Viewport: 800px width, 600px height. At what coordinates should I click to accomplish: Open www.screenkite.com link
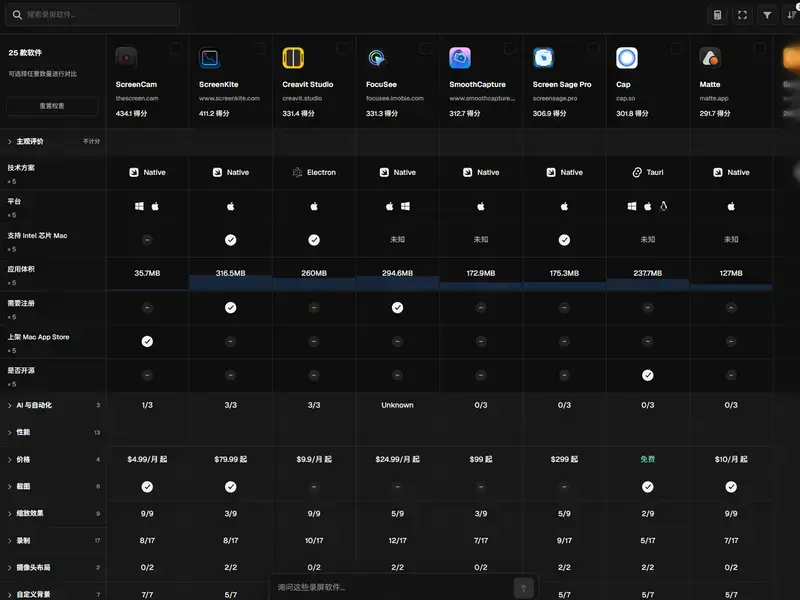coord(229,98)
